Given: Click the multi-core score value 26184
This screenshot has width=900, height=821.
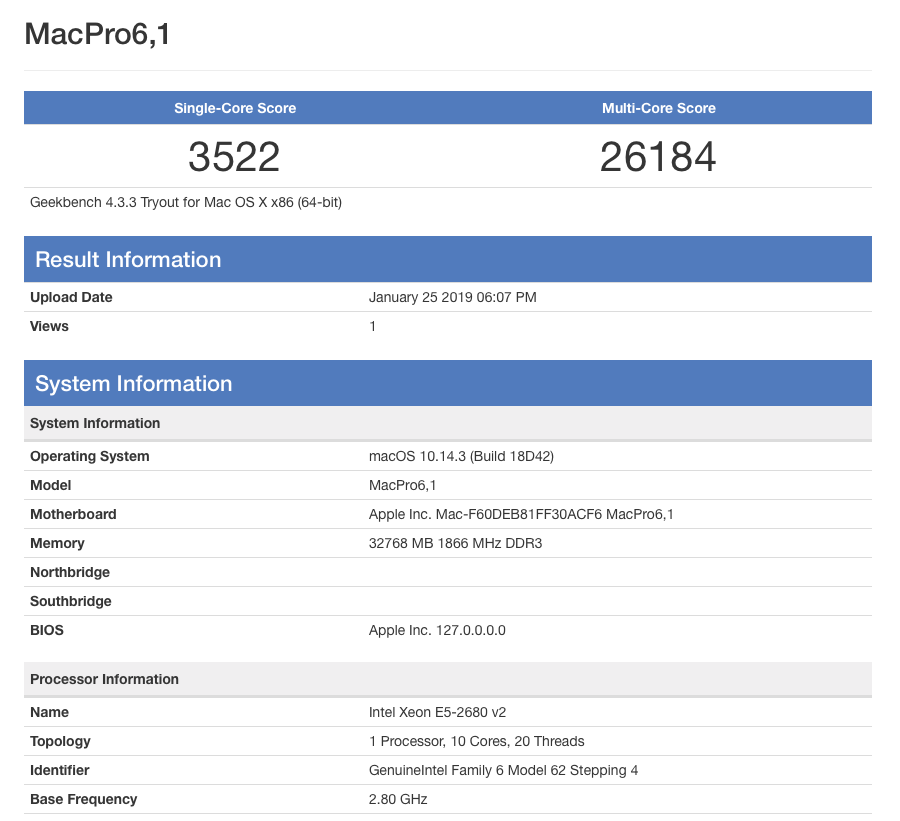Looking at the screenshot, I should point(658,157).
